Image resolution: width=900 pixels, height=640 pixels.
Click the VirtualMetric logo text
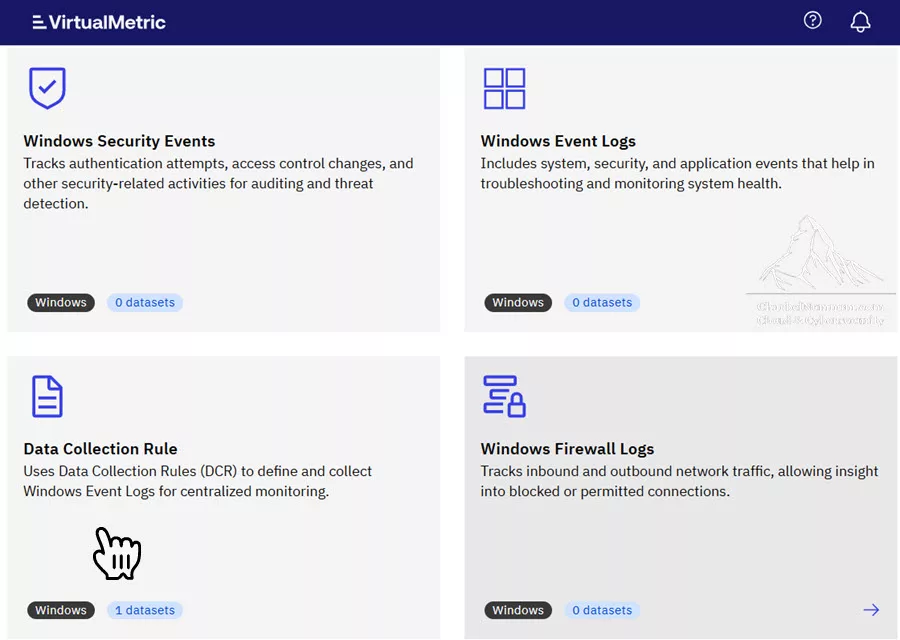tap(107, 22)
